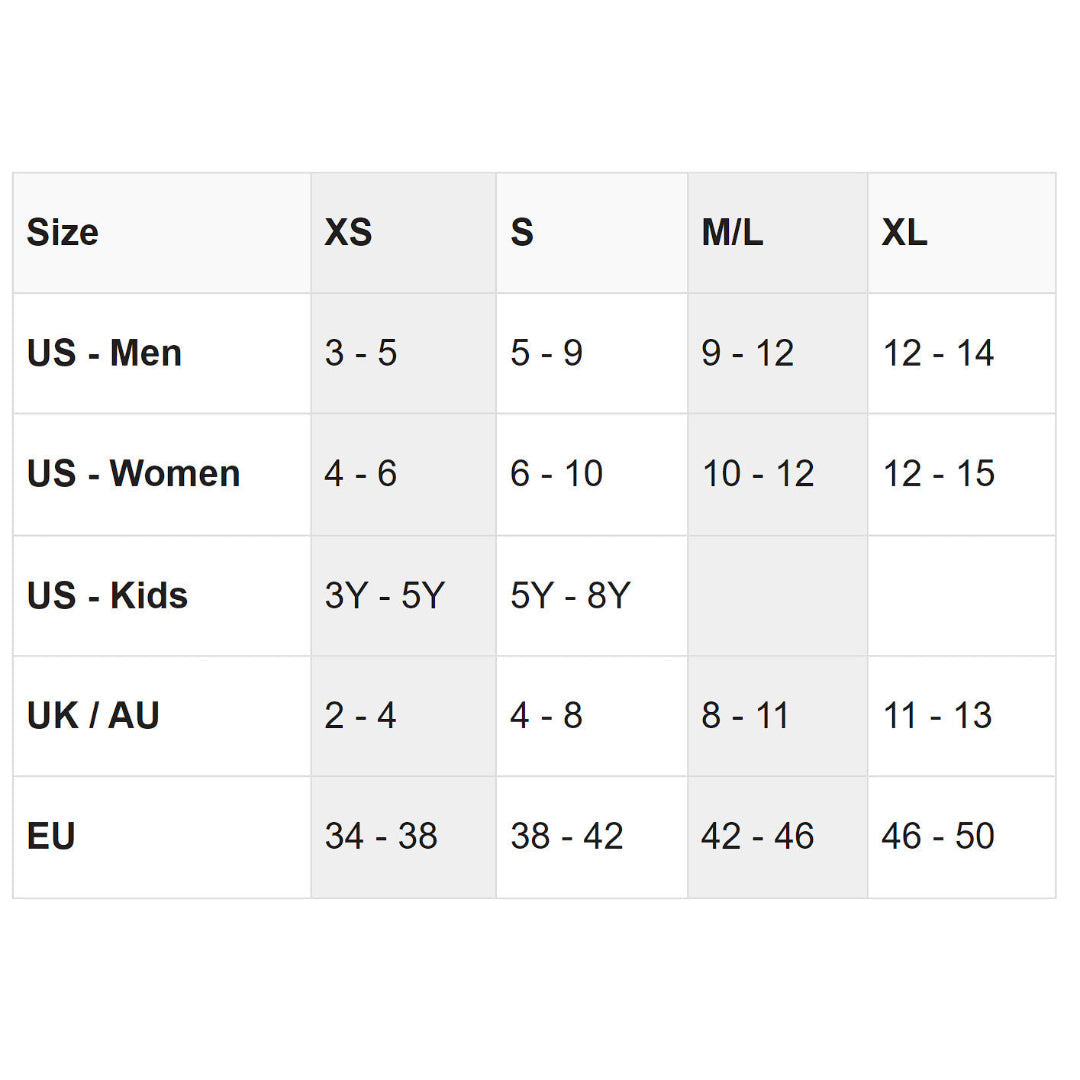The width and height of the screenshot is (1080, 1080).
Task: Click the EU XL value 46 - 50
Action: coord(937,837)
